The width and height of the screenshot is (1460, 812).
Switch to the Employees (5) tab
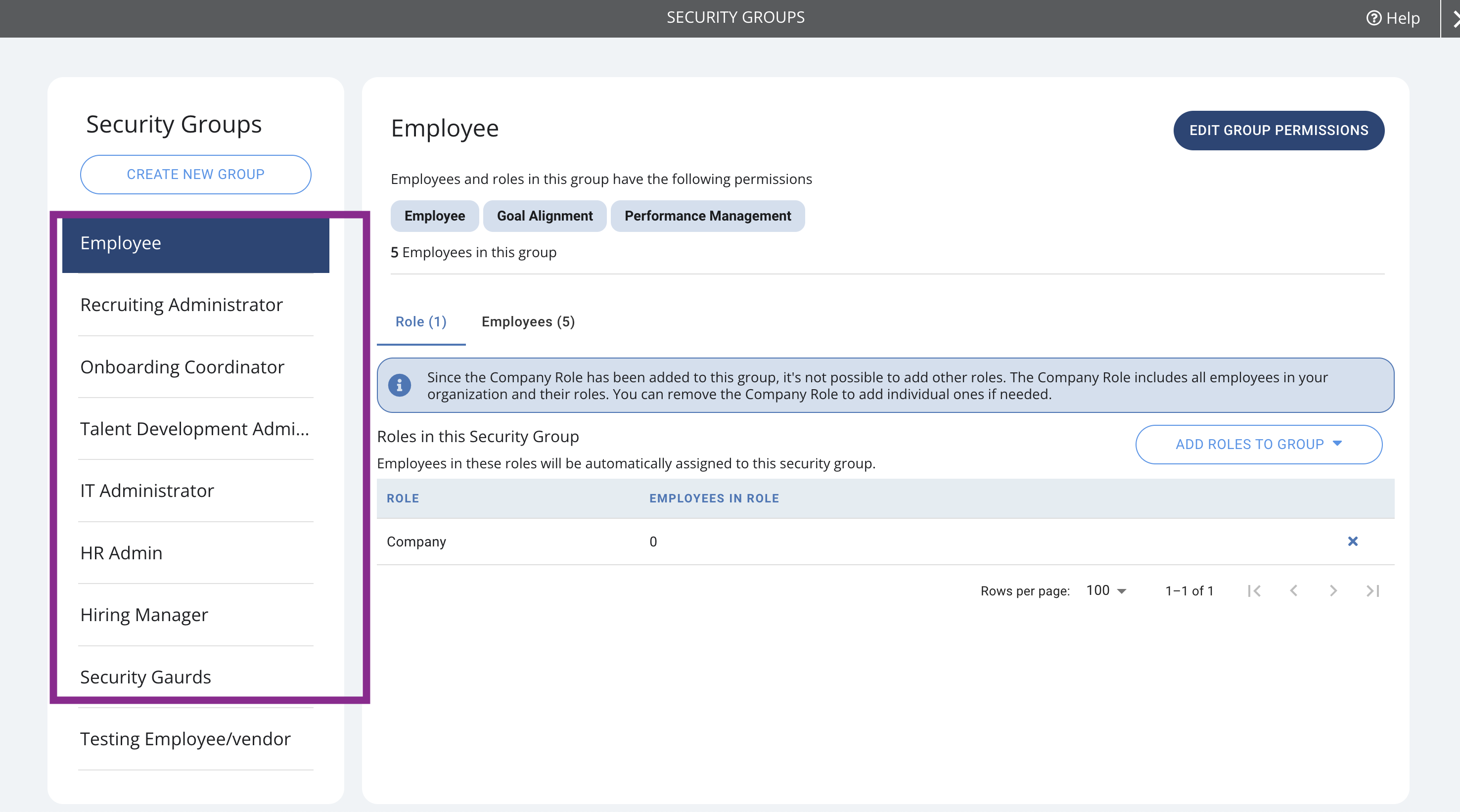click(x=528, y=321)
